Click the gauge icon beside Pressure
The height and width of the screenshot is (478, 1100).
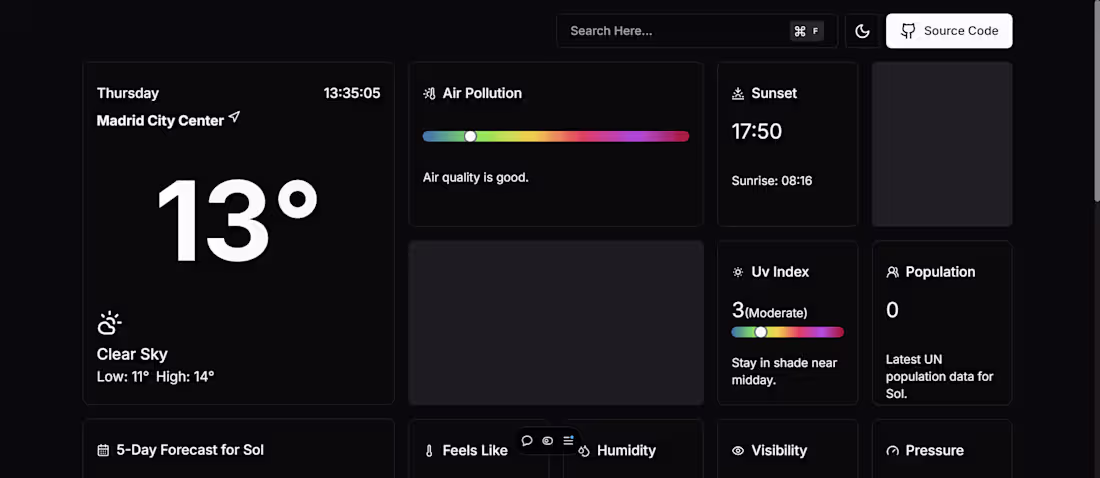pyautogui.click(x=892, y=451)
